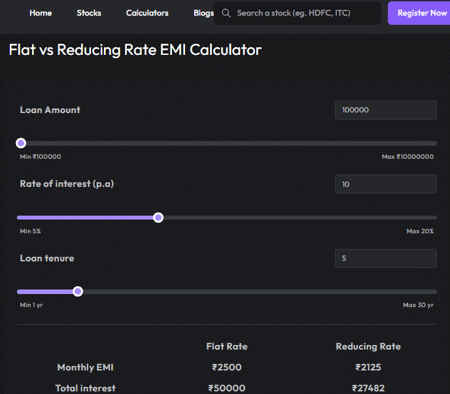Click the Register Now button
This screenshot has height=394, width=450.
(x=422, y=13)
